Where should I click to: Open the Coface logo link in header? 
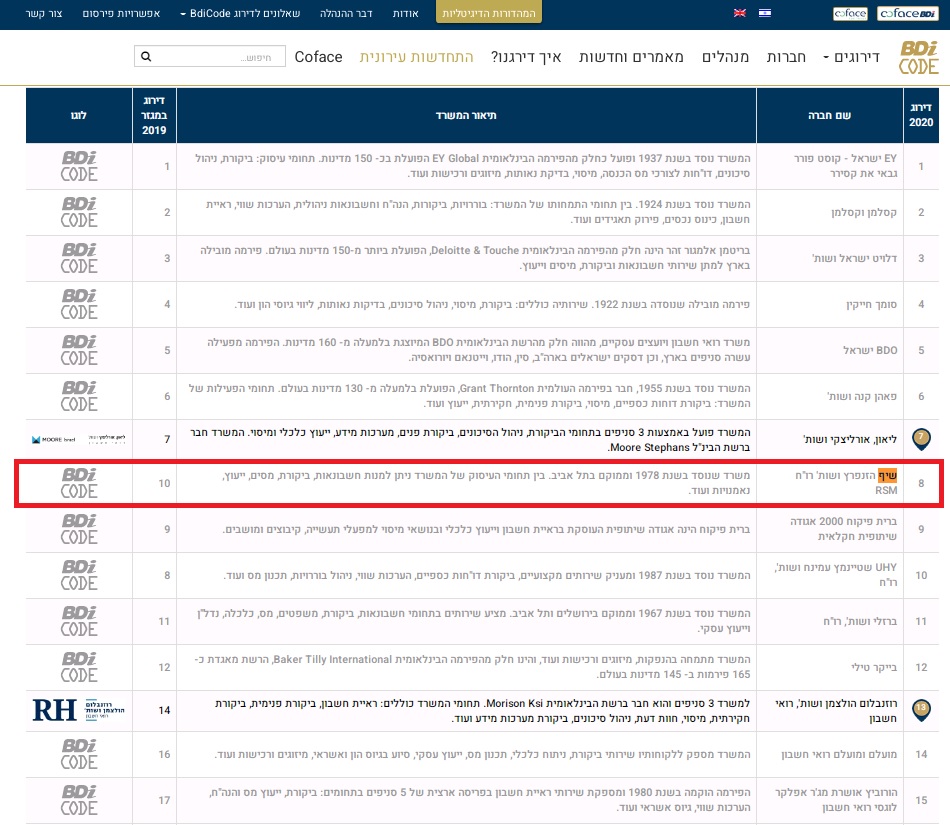click(850, 13)
